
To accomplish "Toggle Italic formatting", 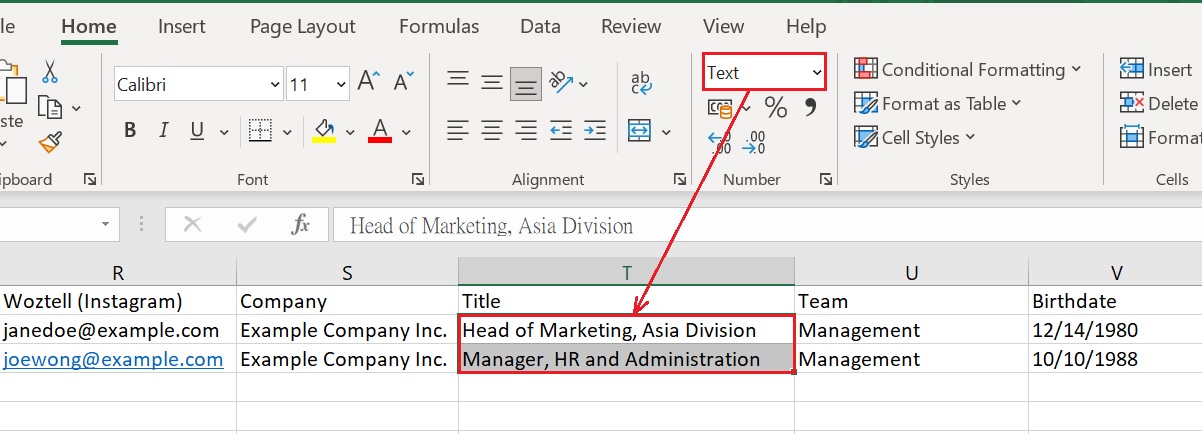I will (x=163, y=131).
